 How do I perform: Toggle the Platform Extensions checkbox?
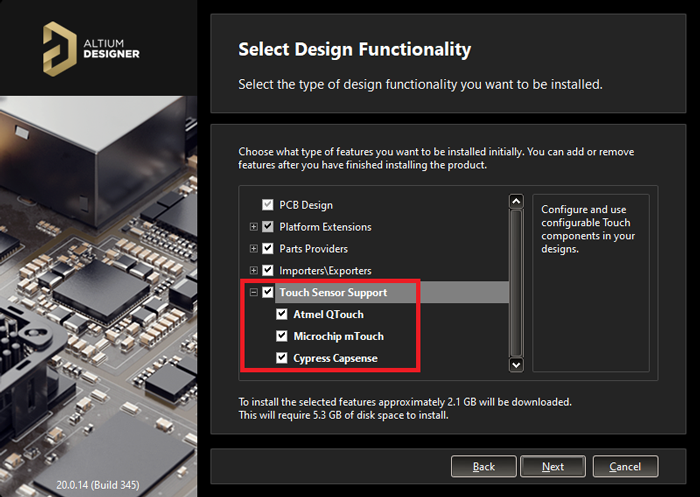click(x=268, y=227)
